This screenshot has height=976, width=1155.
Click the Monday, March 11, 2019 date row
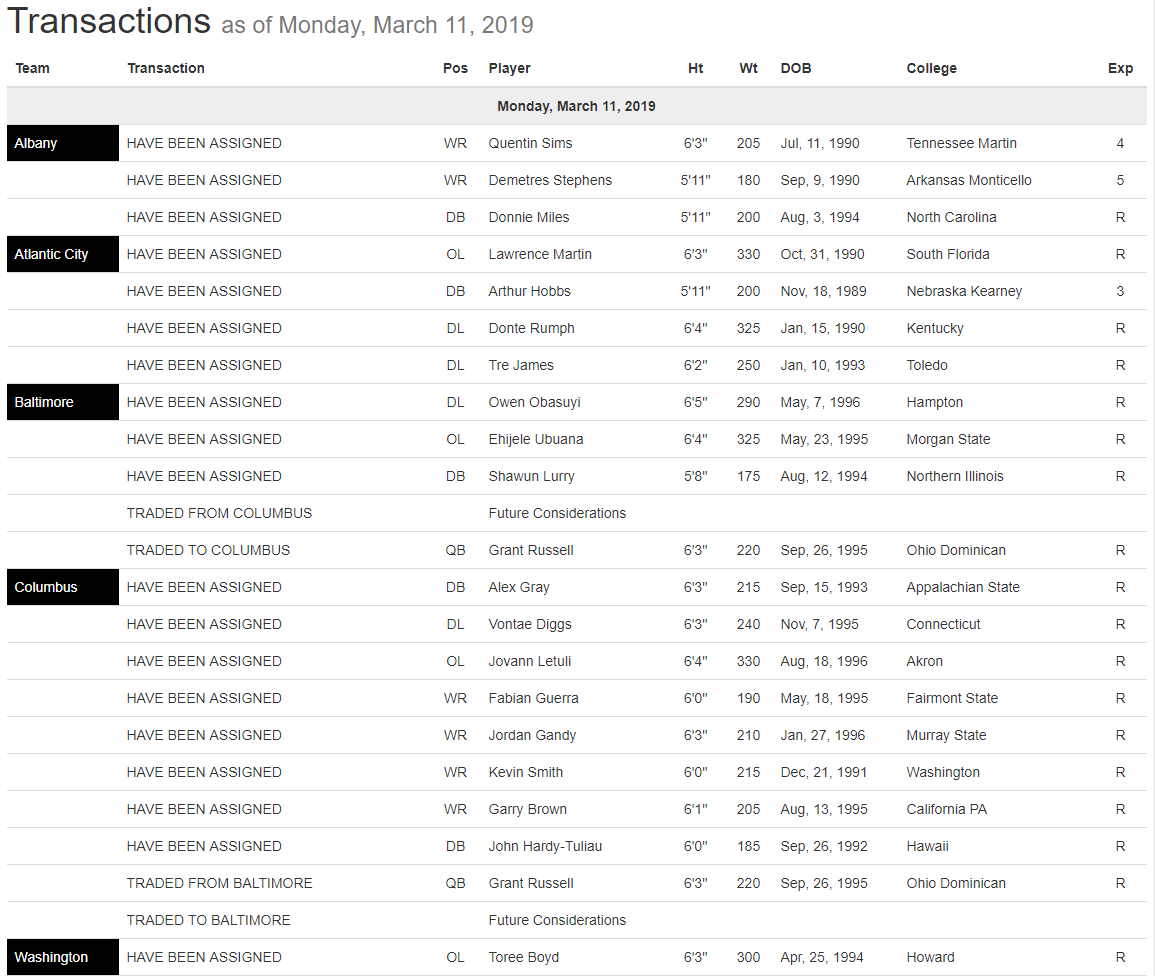pos(576,106)
